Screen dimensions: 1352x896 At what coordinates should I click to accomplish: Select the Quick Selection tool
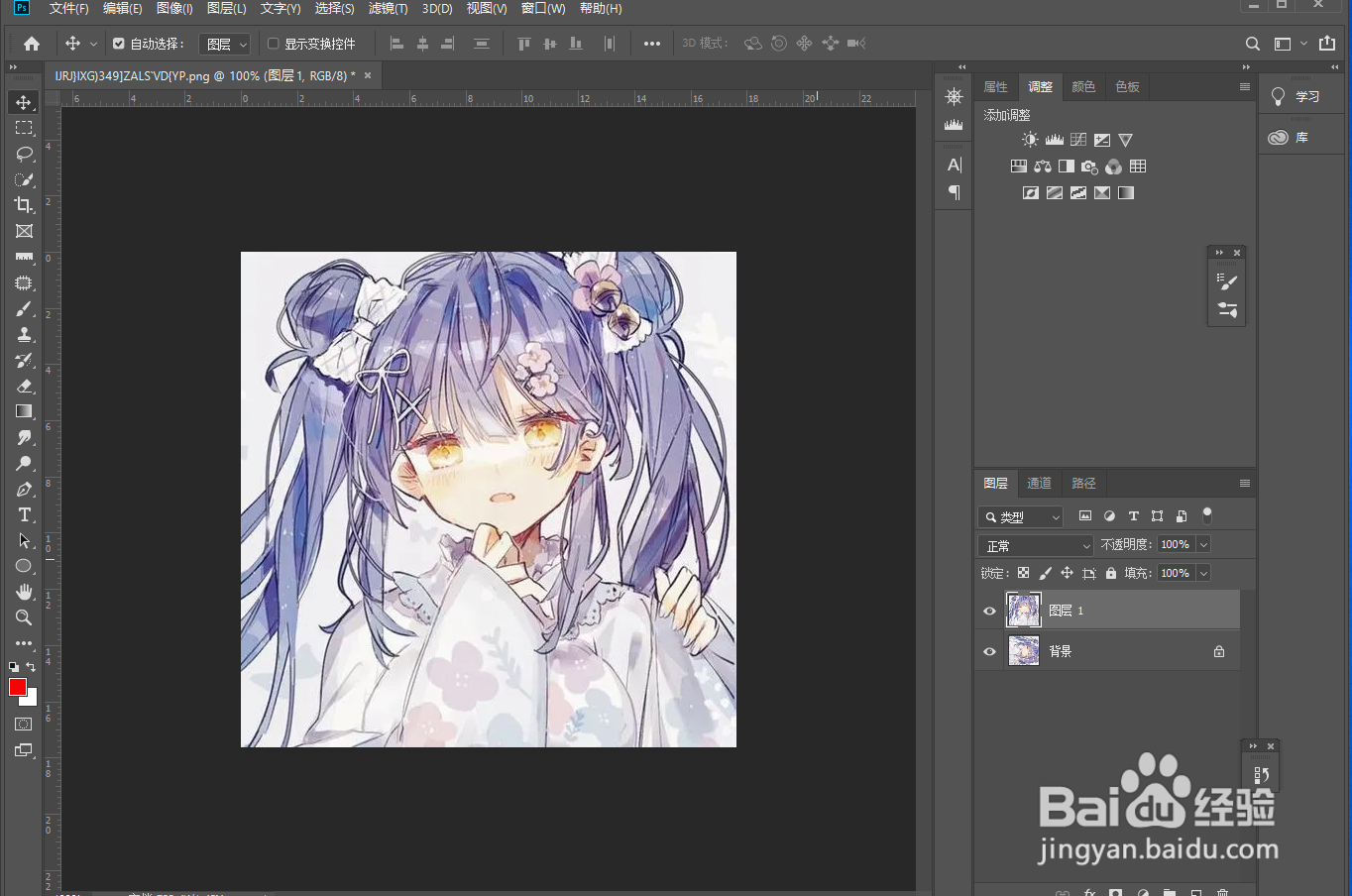(x=24, y=179)
